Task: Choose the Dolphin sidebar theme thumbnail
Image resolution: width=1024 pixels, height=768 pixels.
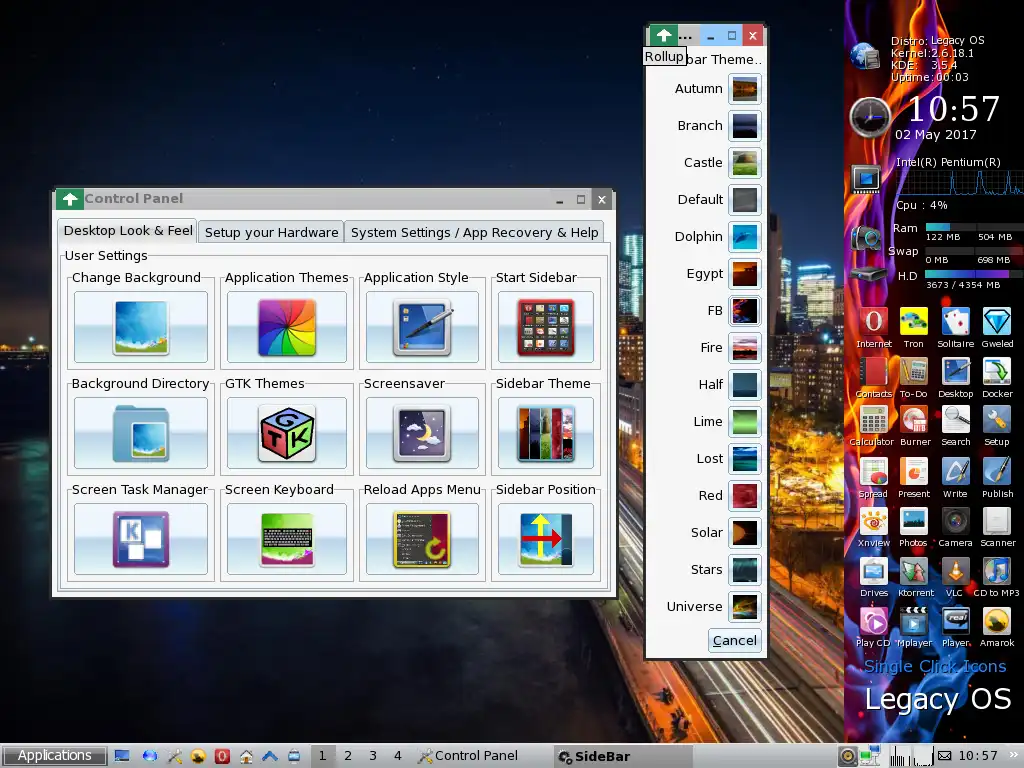Action: 744,237
